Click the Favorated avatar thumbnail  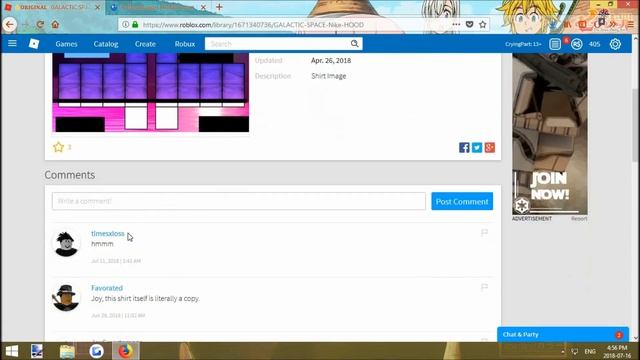pyautogui.click(x=66, y=298)
